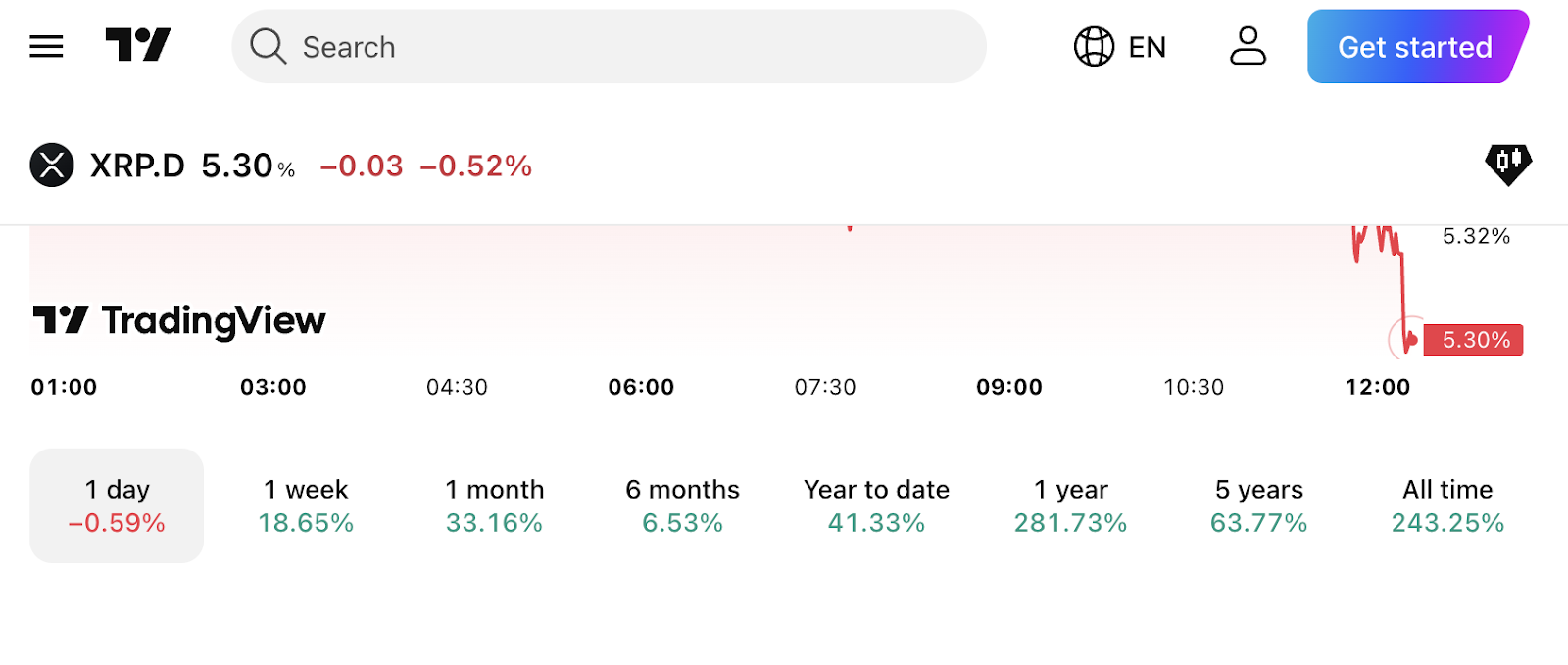Show Year to date performance
Image resolution: width=1568 pixels, height=665 pixels.
point(876,505)
